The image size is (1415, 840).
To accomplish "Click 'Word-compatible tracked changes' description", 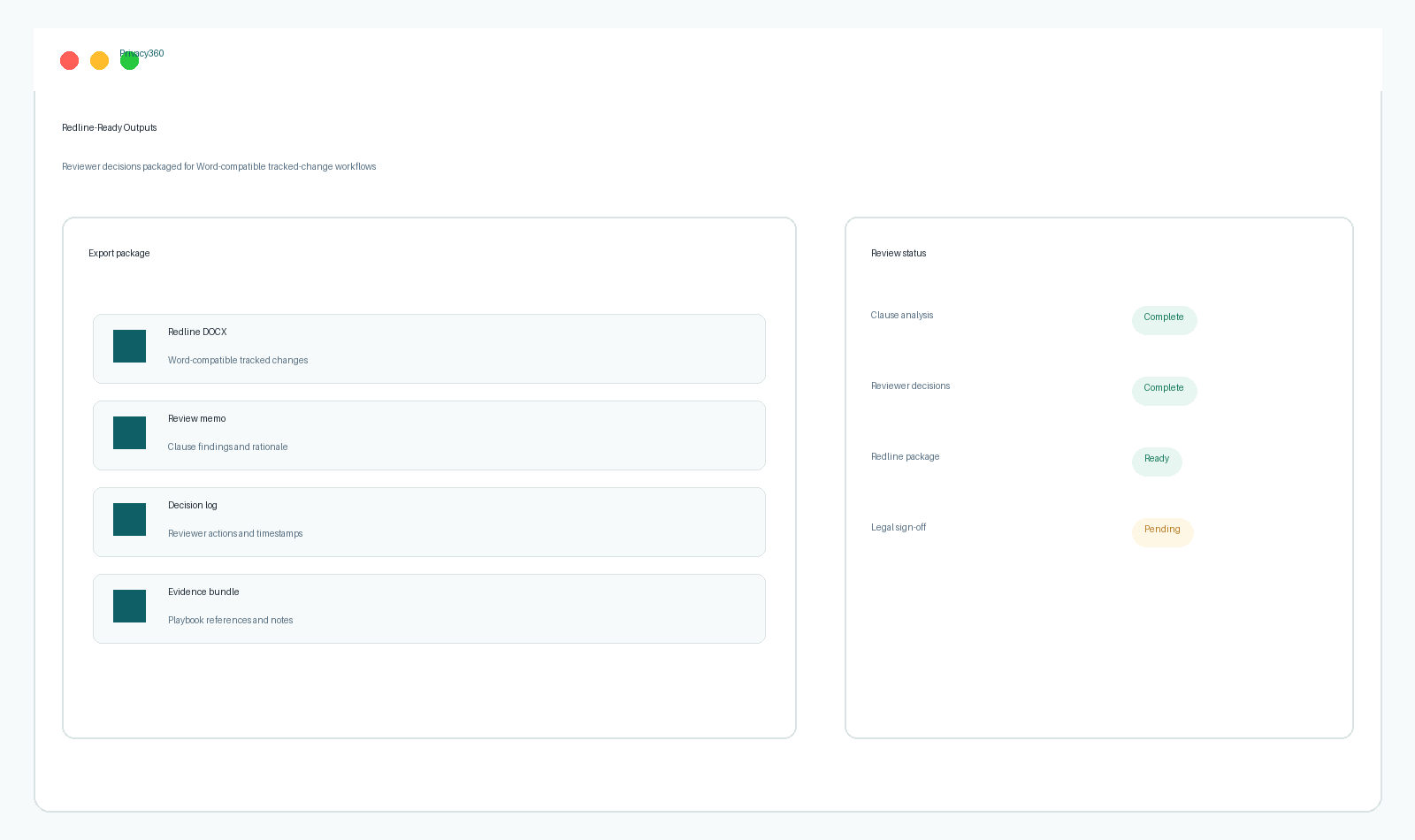I will click(238, 361).
